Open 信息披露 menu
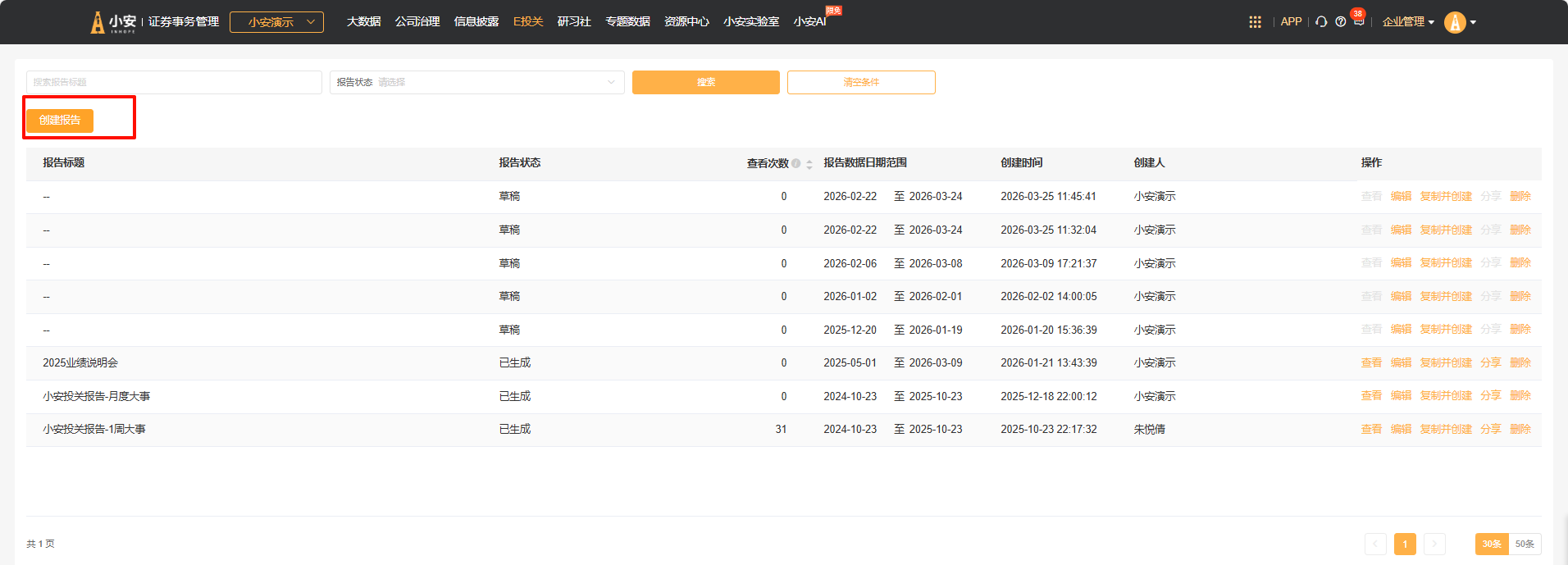The image size is (1568, 565). tap(476, 21)
